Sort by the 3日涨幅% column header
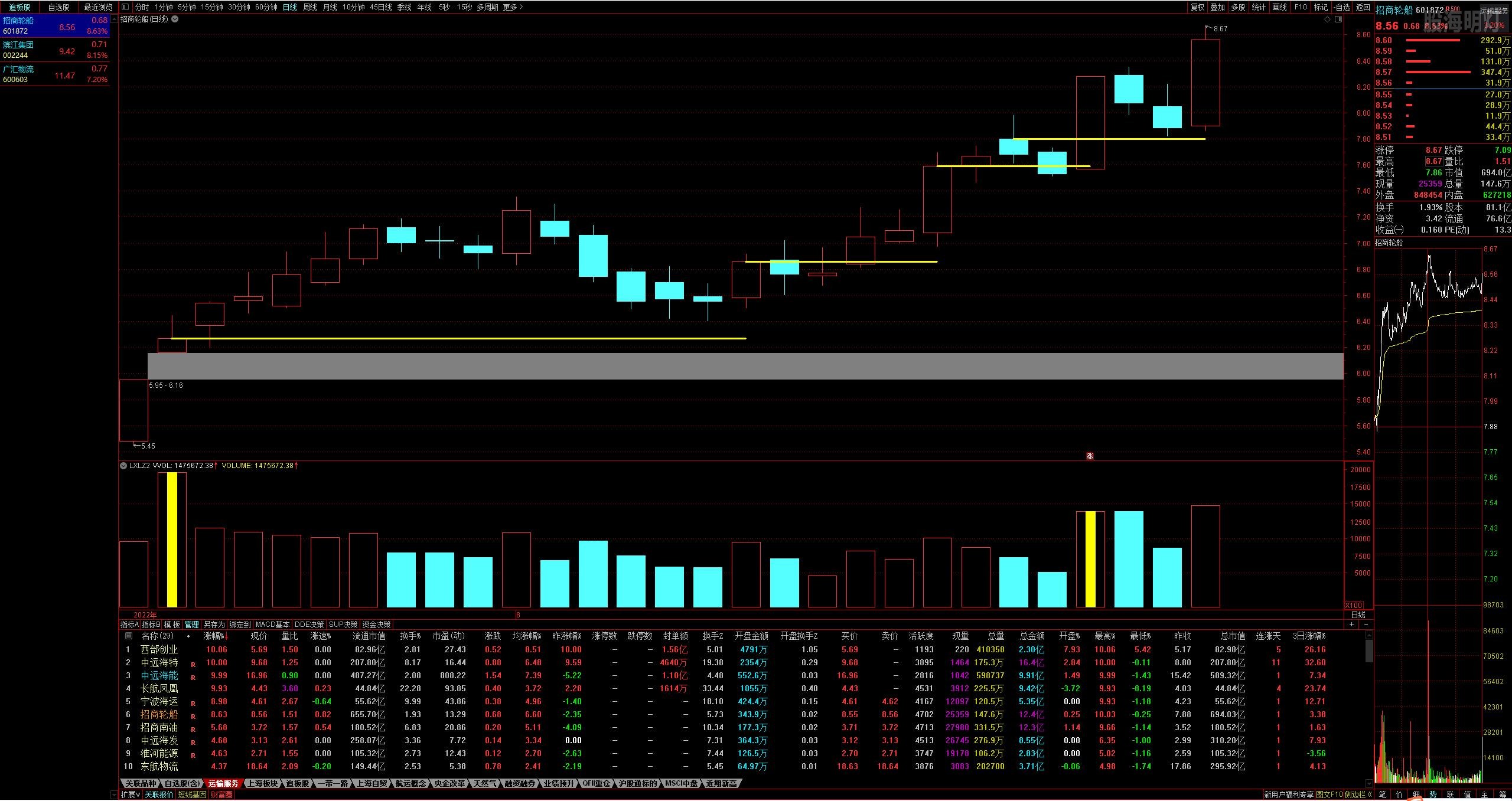Screen dimensions: 1512x801 (x=1309, y=636)
